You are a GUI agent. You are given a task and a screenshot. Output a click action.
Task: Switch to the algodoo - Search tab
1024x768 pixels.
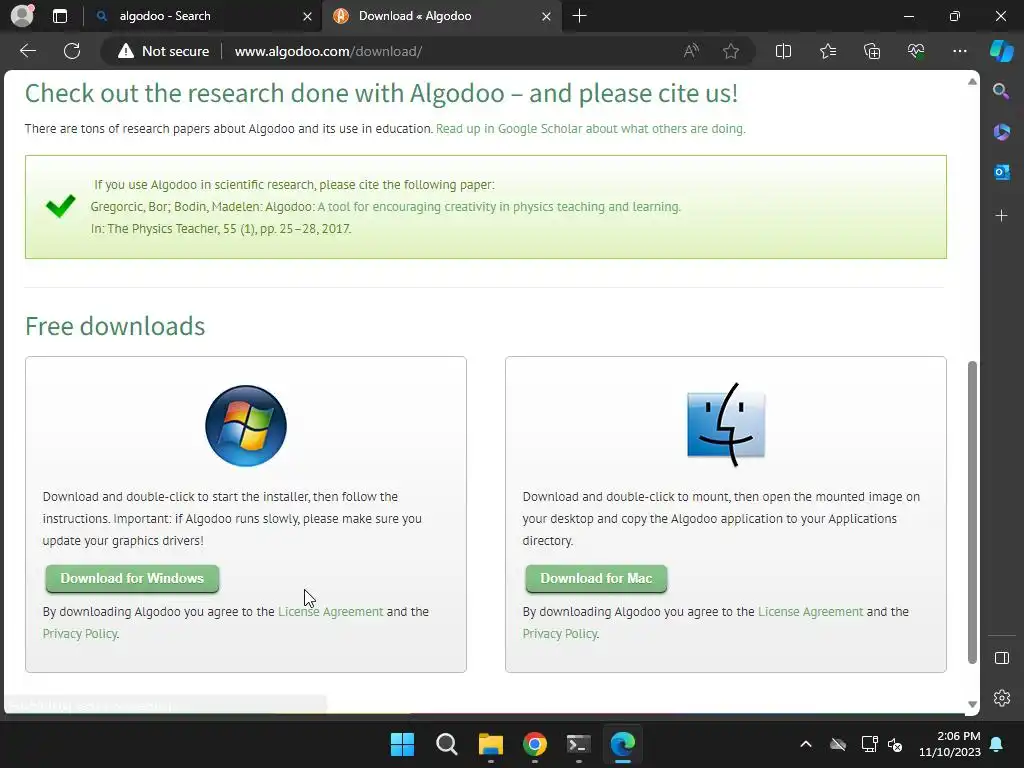(202, 16)
